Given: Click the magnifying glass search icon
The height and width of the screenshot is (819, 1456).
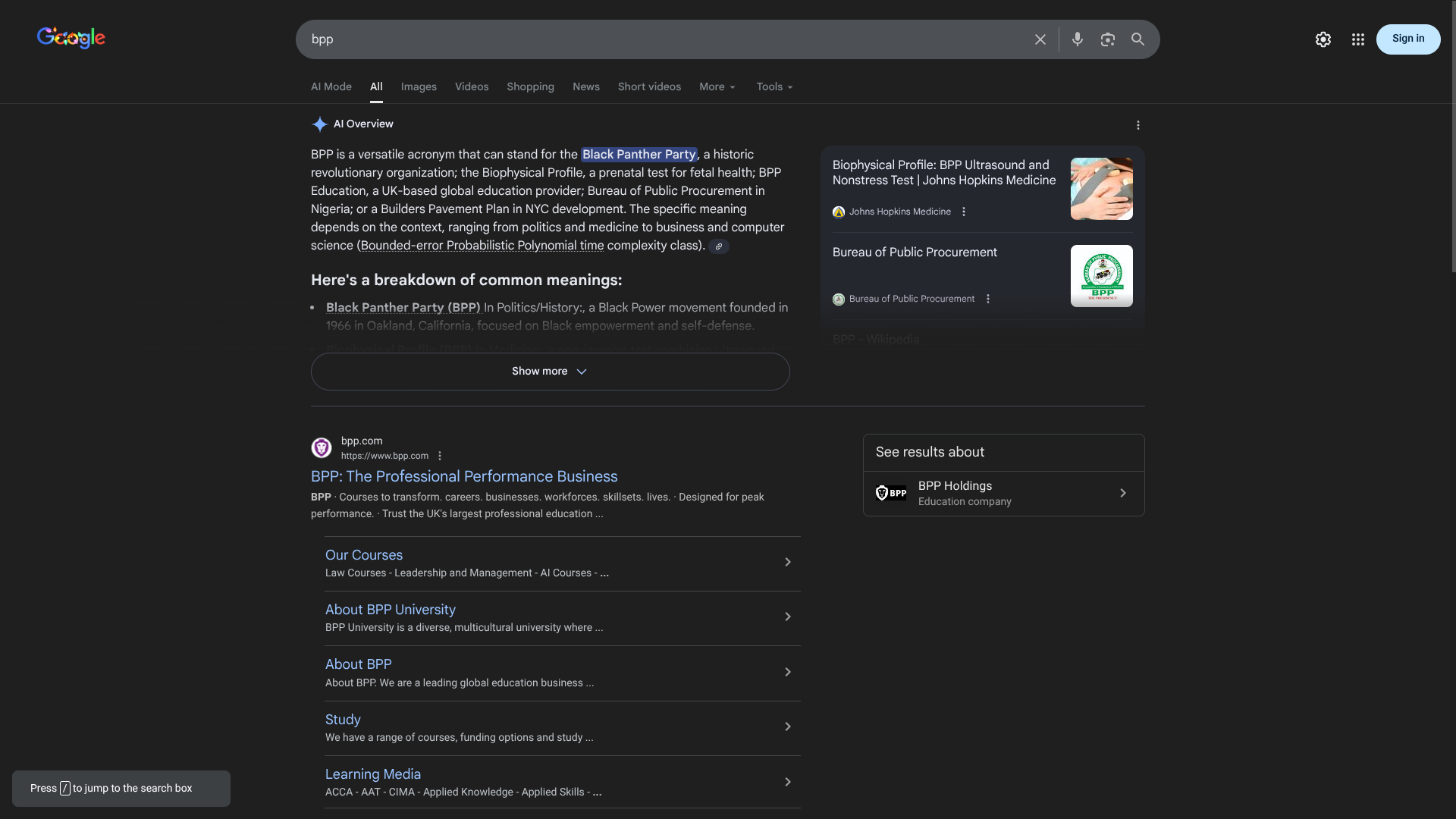Looking at the screenshot, I should click(x=1138, y=39).
